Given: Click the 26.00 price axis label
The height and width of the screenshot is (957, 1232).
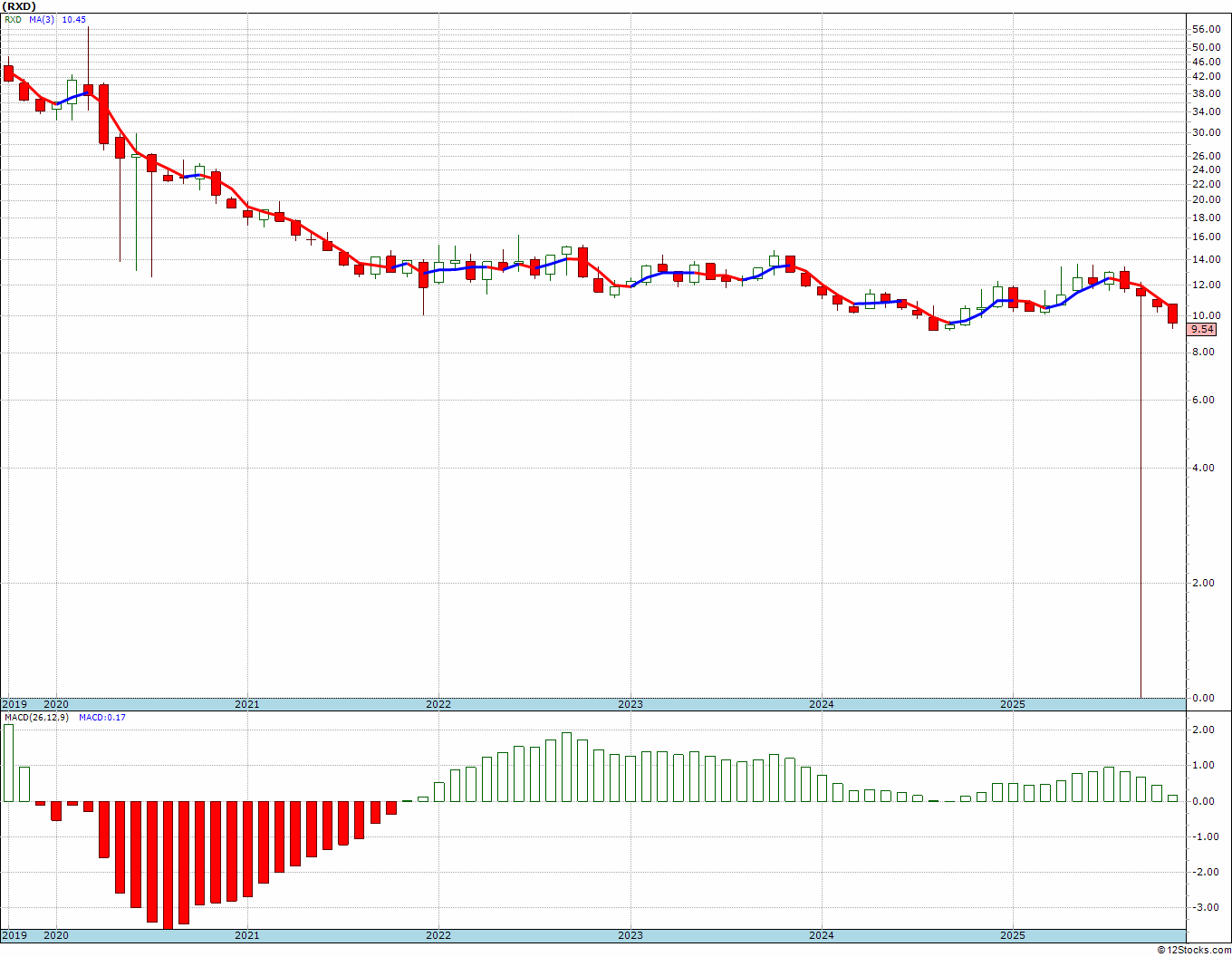Looking at the screenshot, I should click(1205, 156).
